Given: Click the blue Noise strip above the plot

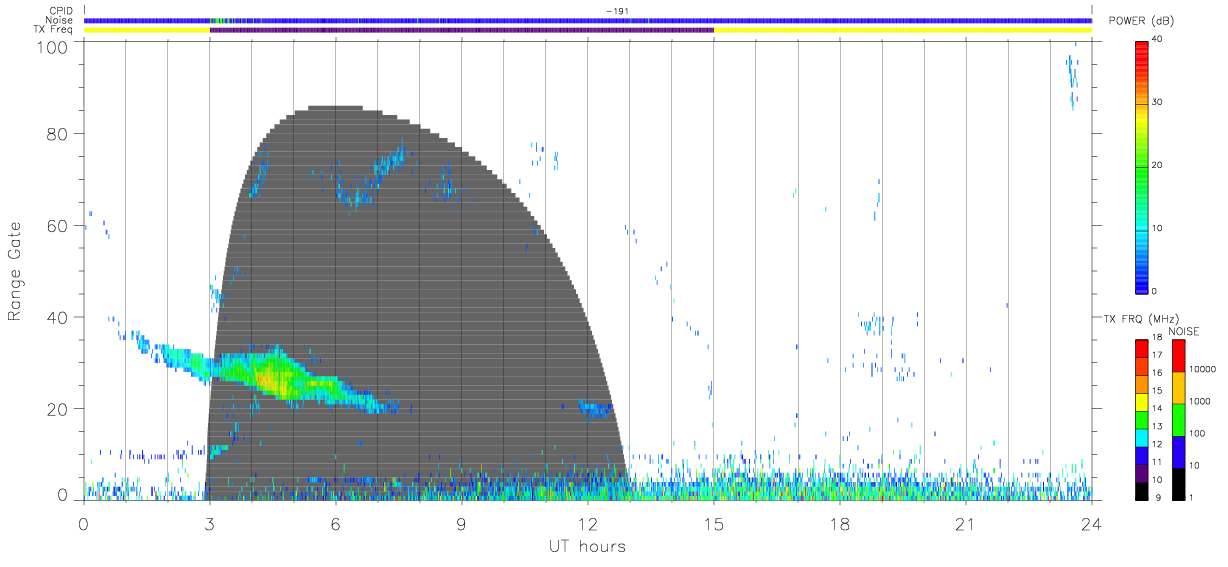Looking at the screenshot, I should point(588,20).
